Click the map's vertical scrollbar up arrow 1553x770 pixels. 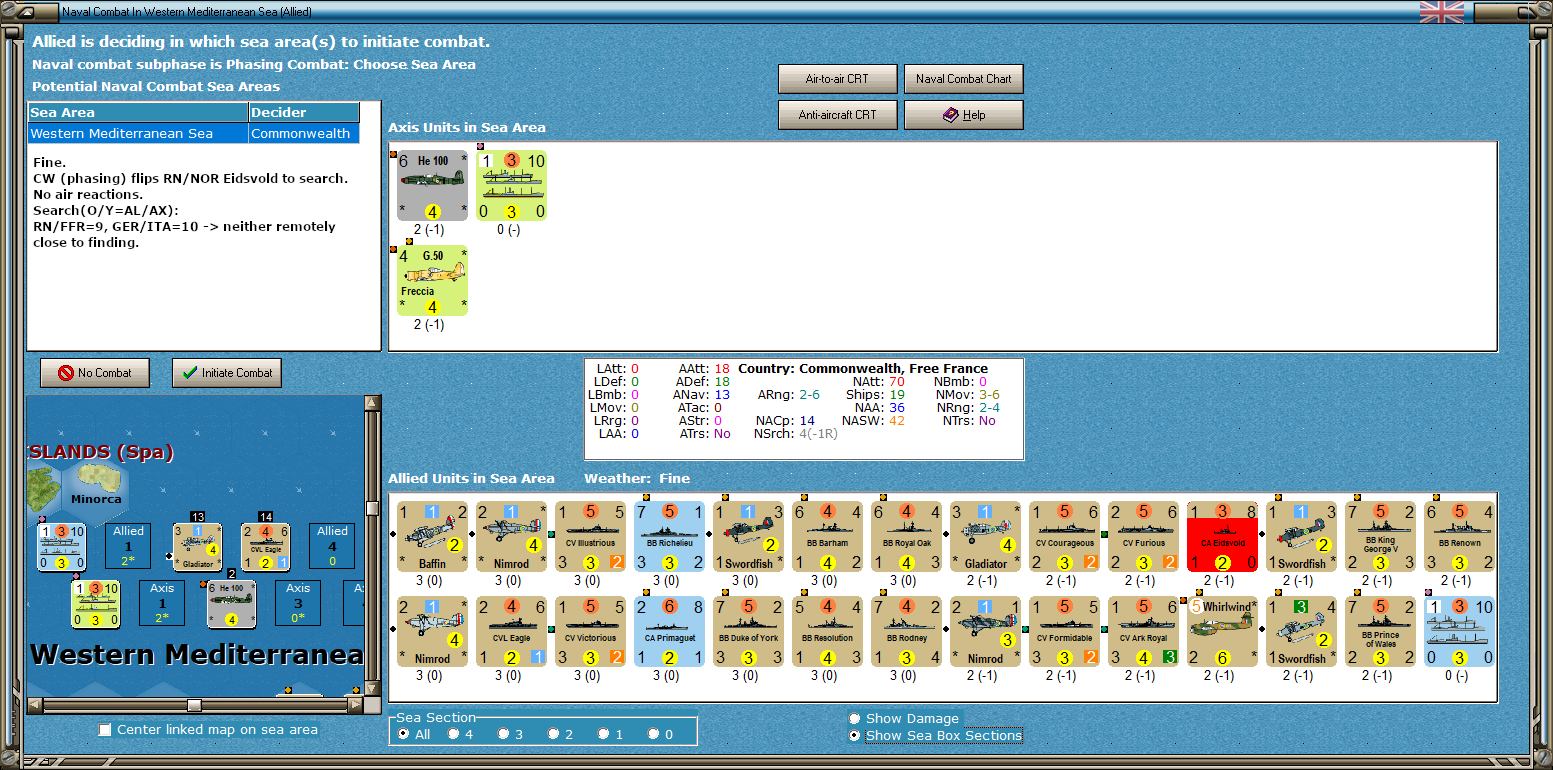[x=372, y=403]
